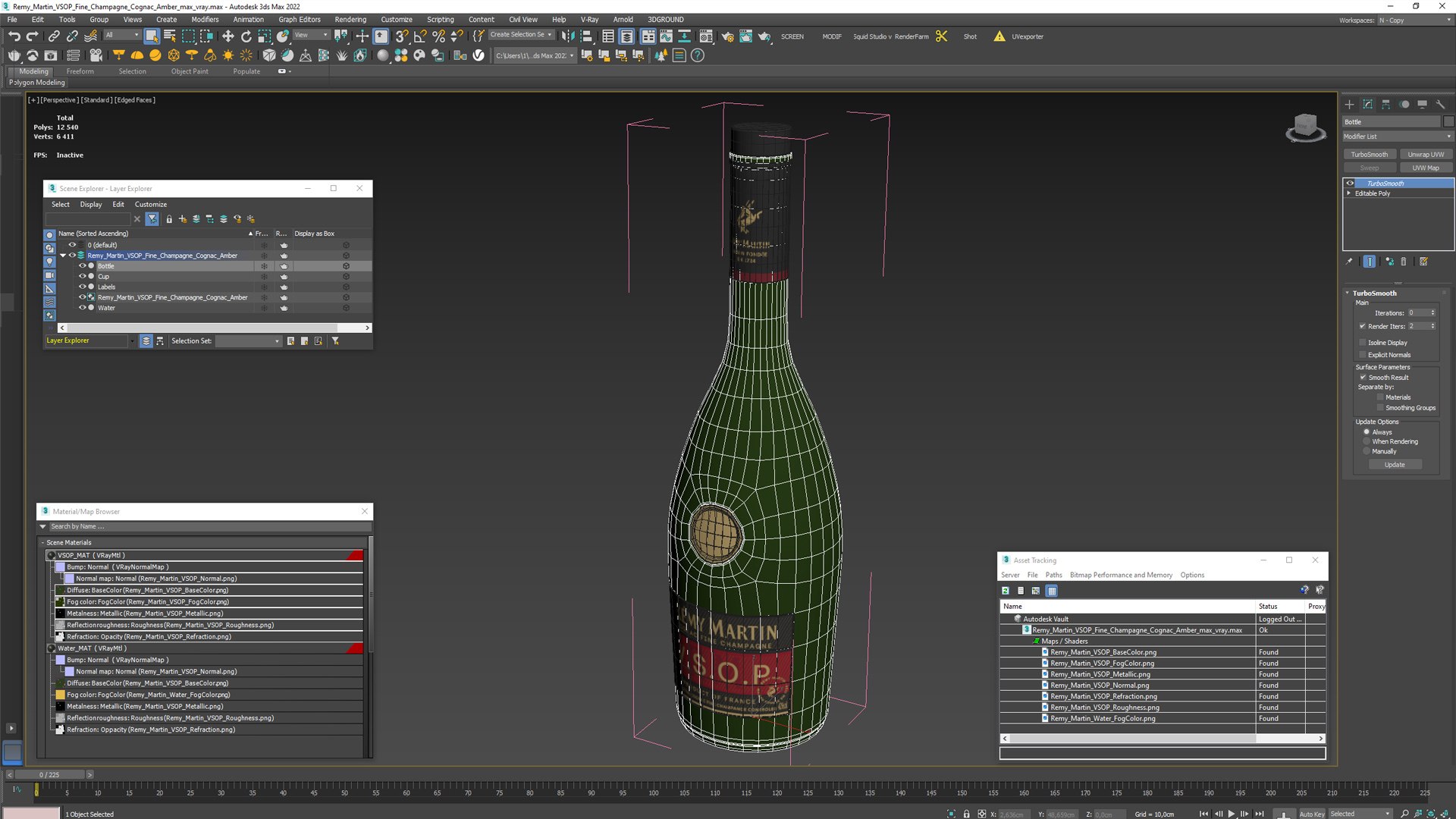
Task: Click Play Animation button
Action: [x=1232, y=814]
